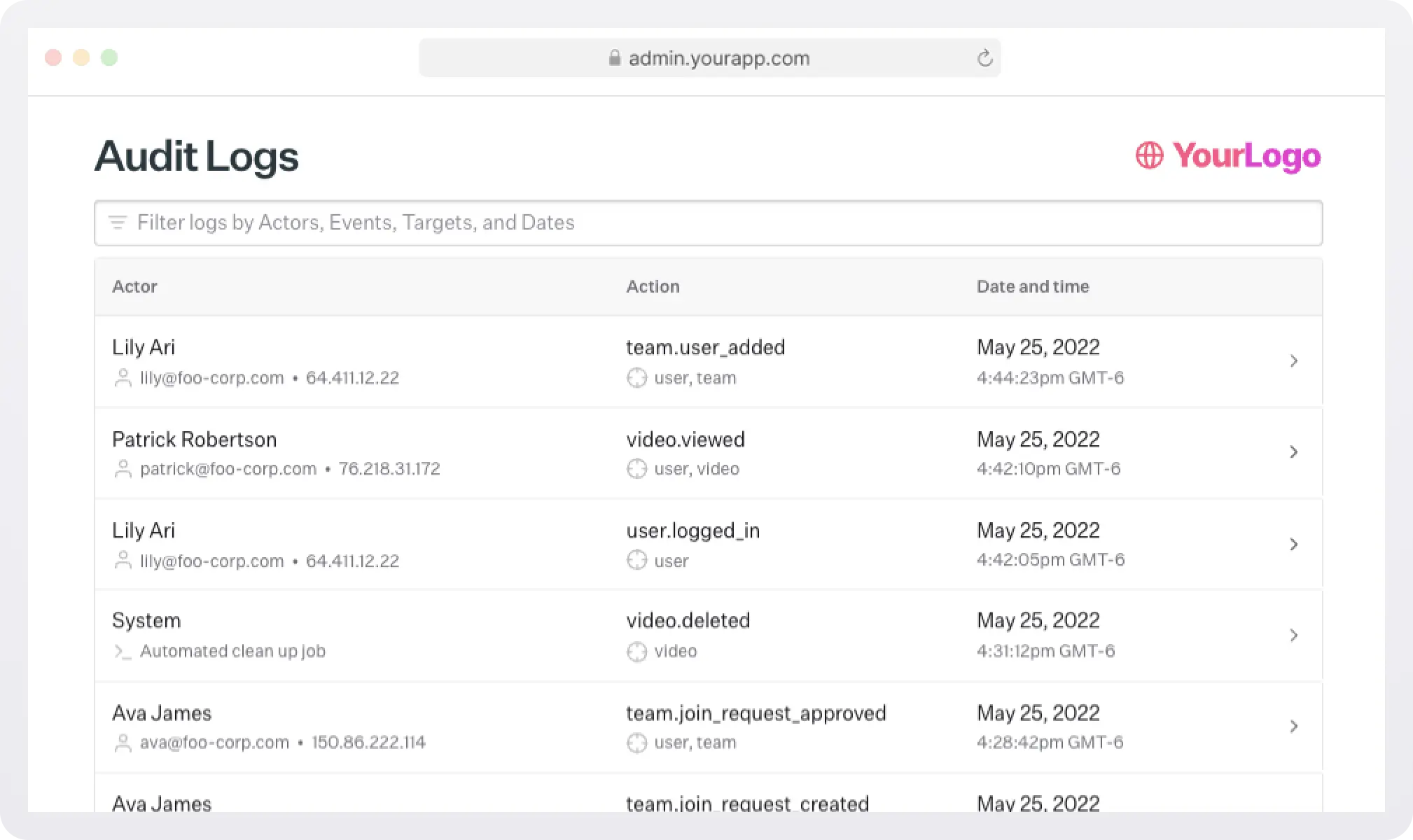Click the YourLogo brand text
The width and height of the screenshot is (1413, 840).
pos(1246,155)
